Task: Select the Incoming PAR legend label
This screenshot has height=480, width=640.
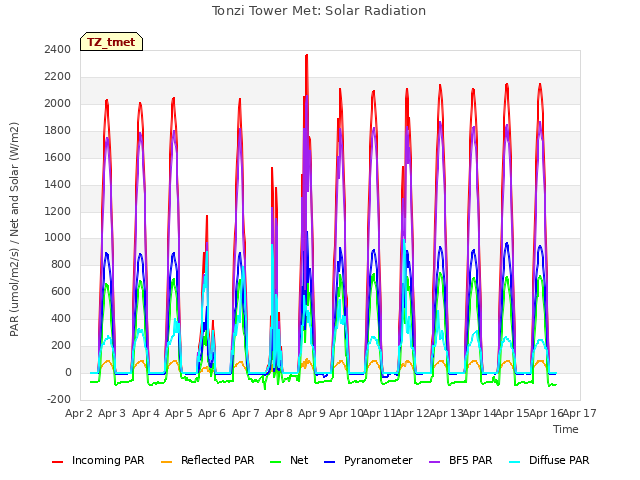Action: point(108,460)
